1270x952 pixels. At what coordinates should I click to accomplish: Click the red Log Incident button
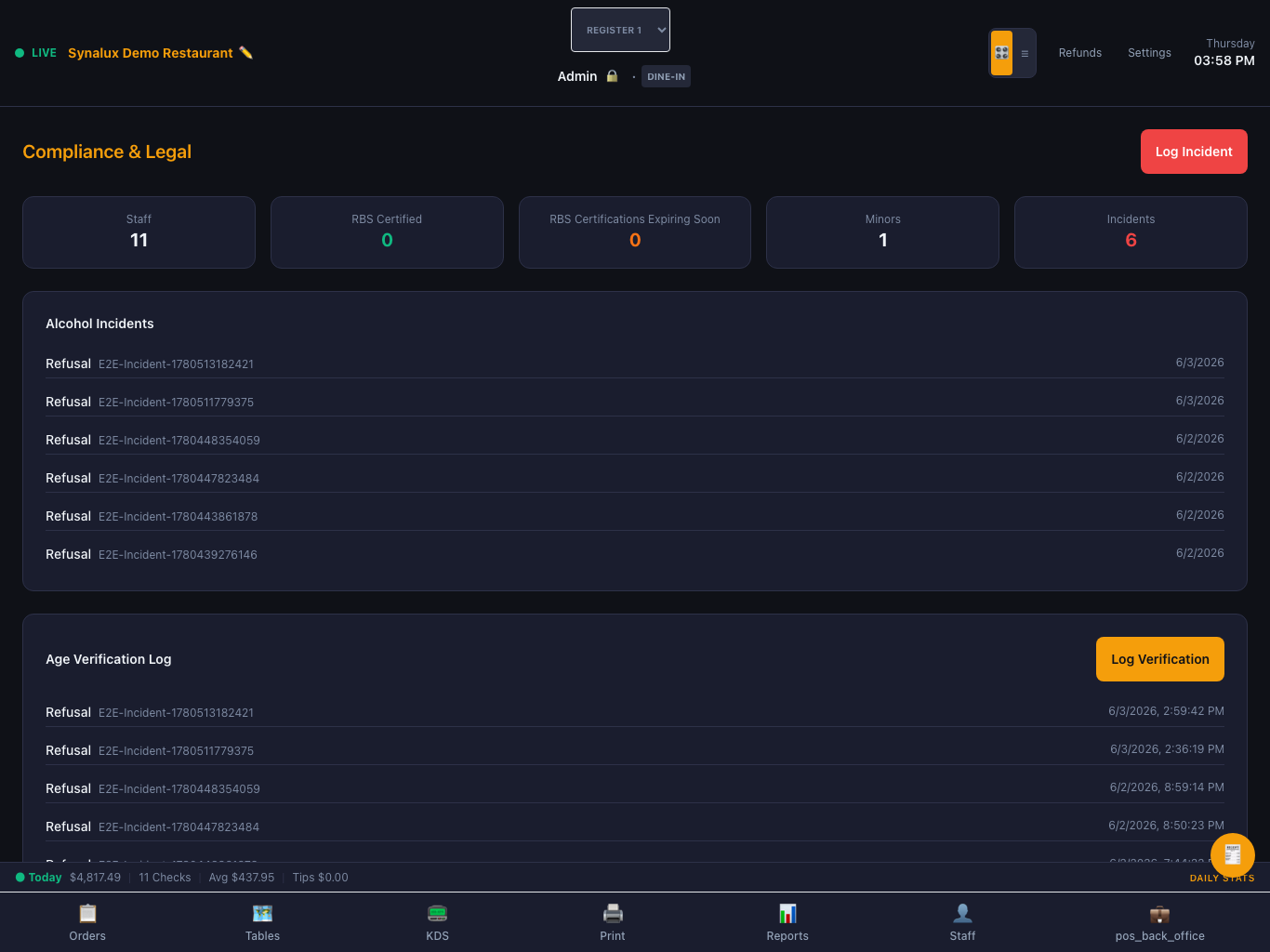click(x=1194, y=152)
